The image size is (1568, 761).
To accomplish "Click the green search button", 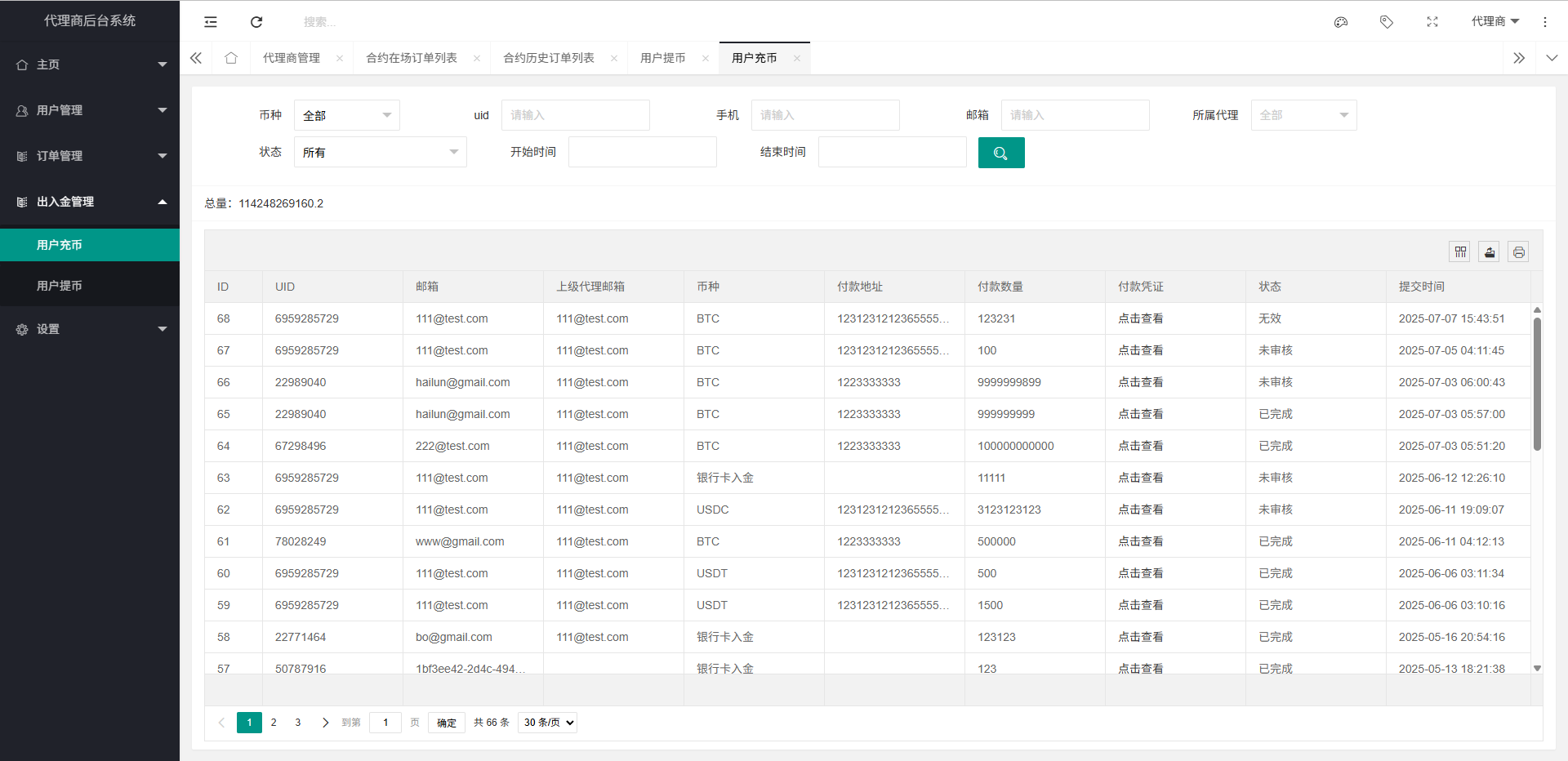I will (1000, 153).
